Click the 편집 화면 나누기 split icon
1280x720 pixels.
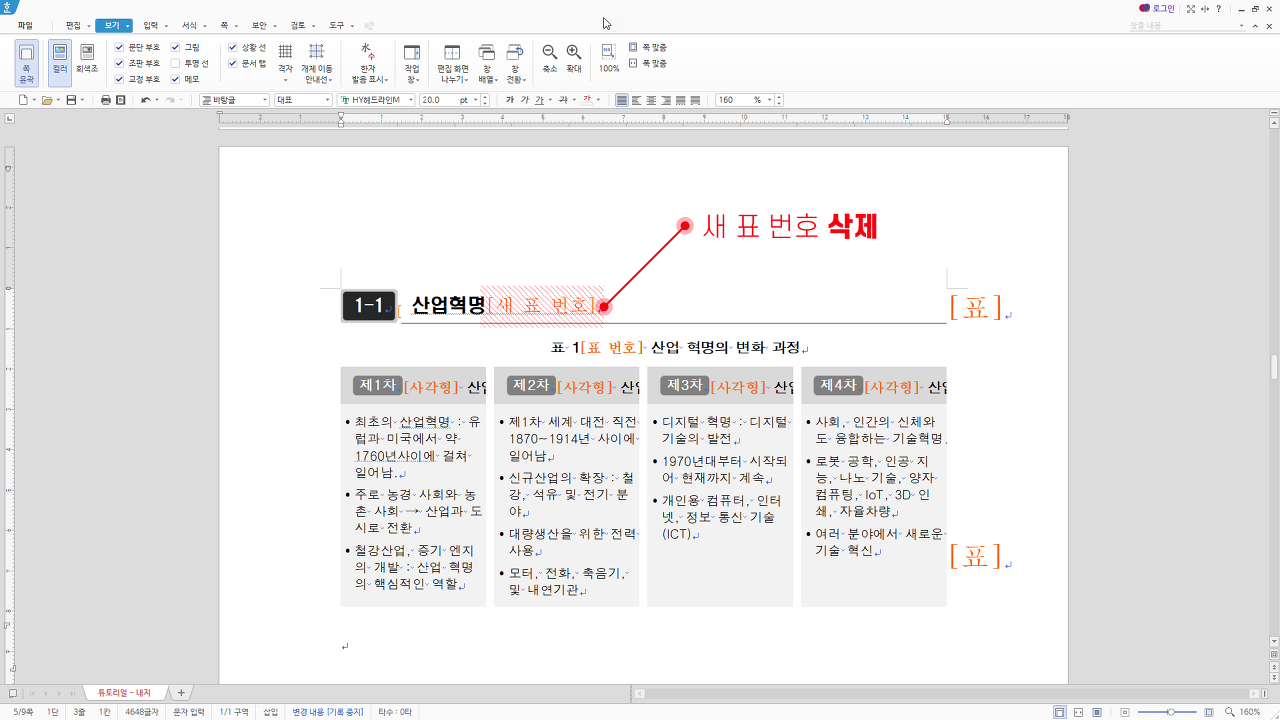click(452, 62)
